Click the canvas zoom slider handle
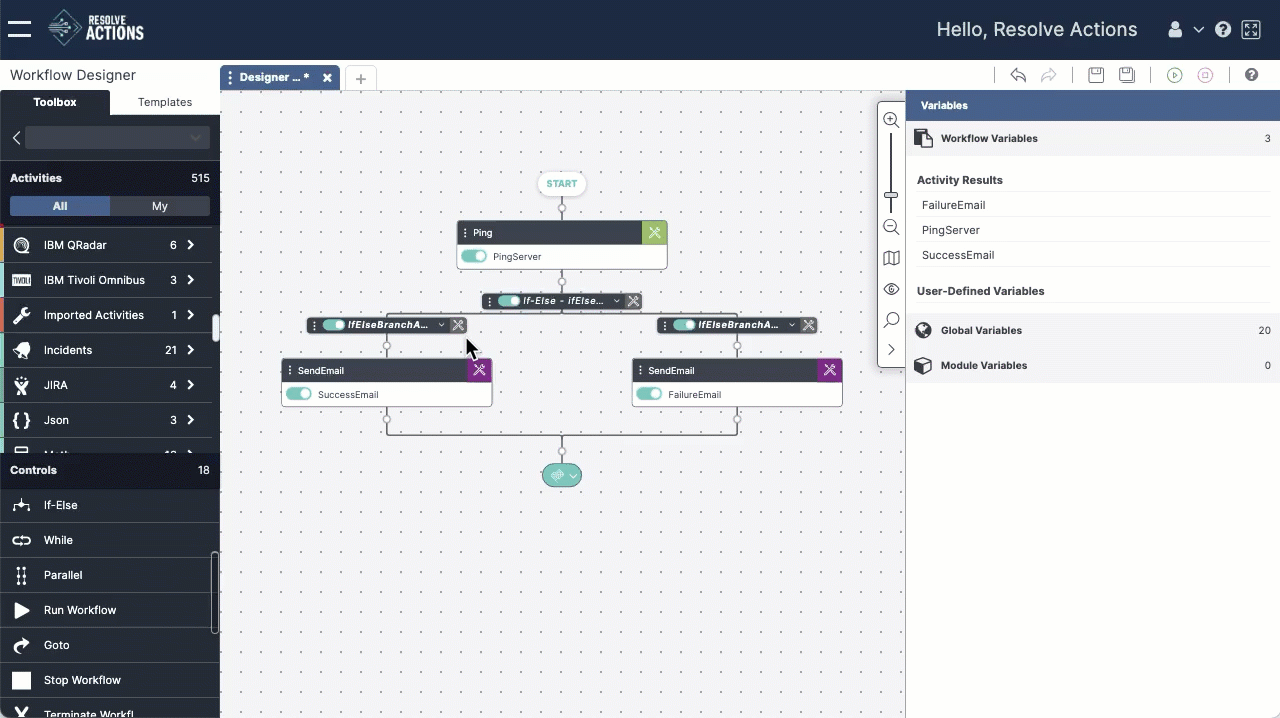 [891, 195]
